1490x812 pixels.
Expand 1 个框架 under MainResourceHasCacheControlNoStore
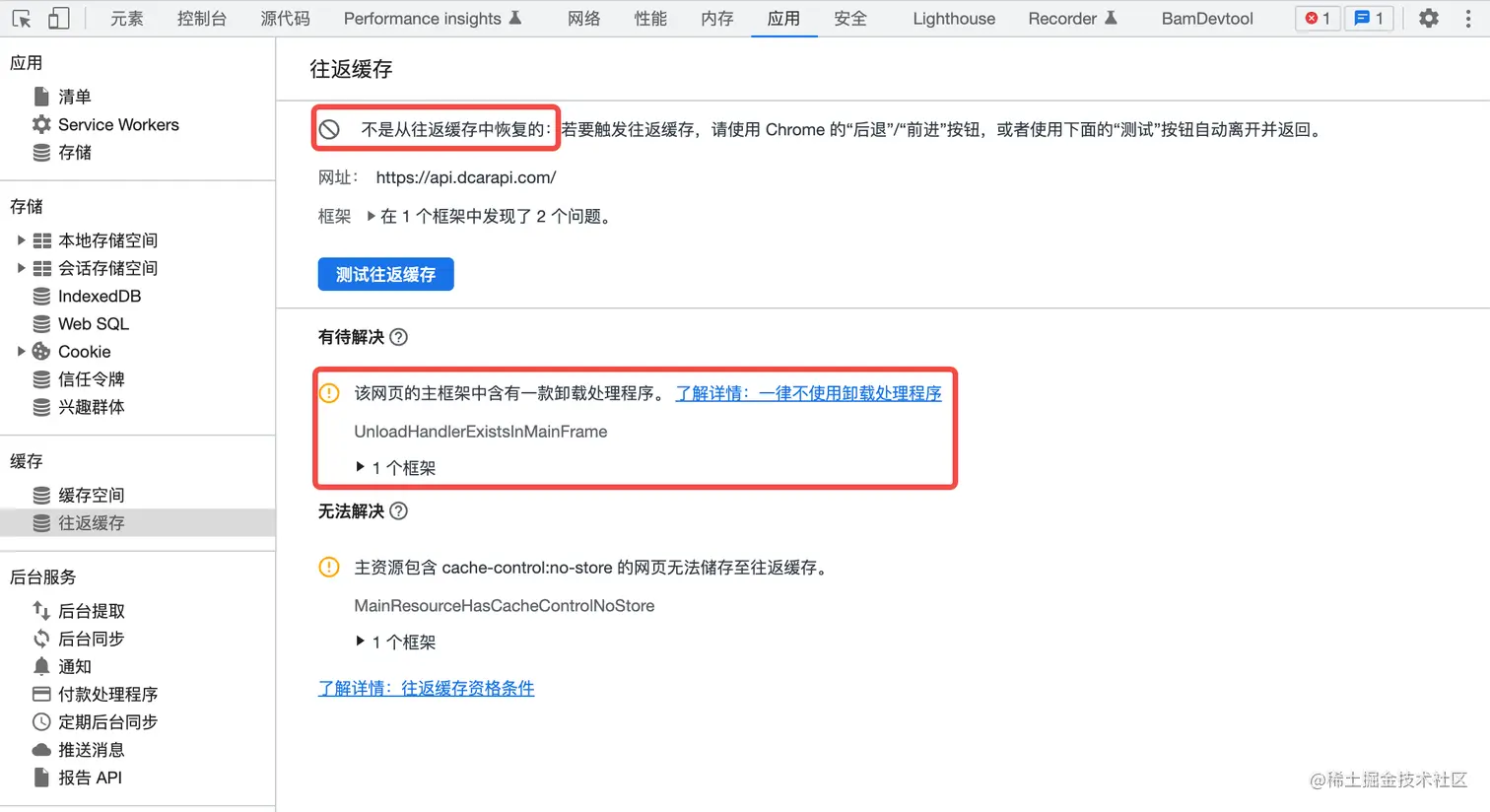pos(361,642)
